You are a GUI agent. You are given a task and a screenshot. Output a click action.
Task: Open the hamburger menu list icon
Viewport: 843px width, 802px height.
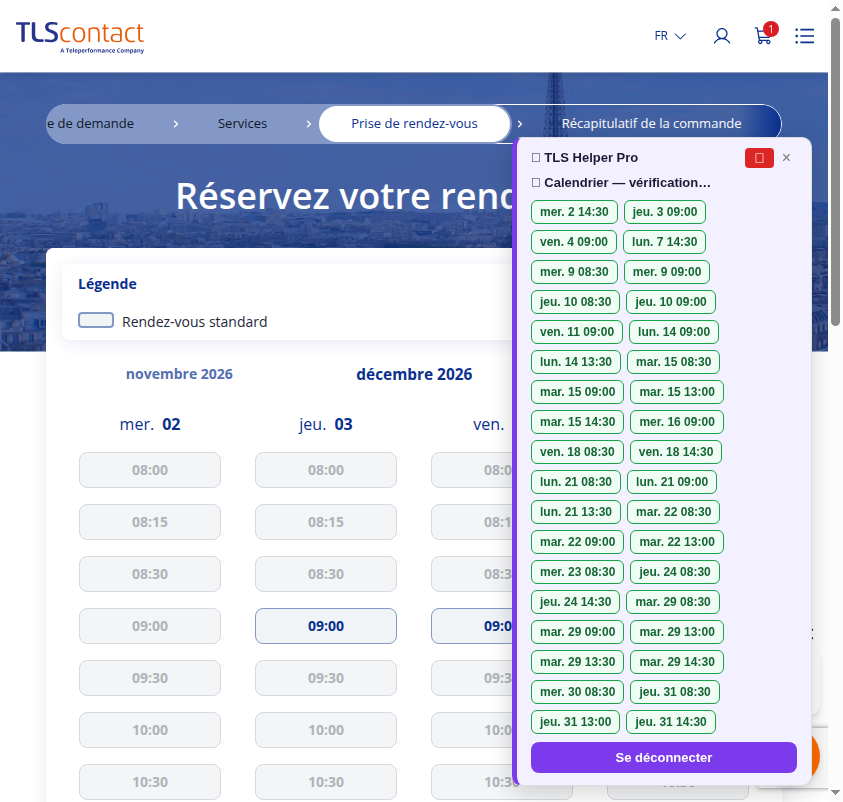tap(804, 36)
